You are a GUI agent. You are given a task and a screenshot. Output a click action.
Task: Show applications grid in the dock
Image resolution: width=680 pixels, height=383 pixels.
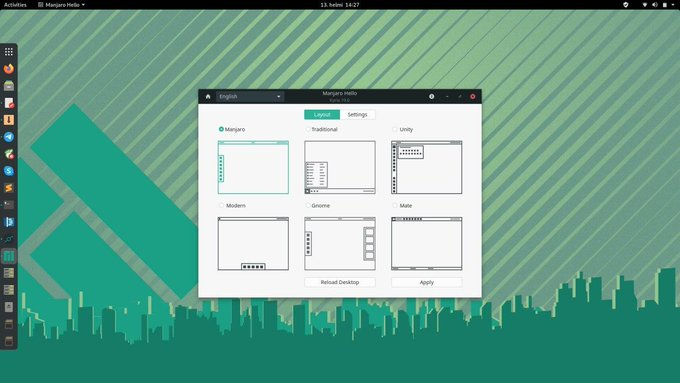pyautogui.click(x=9, y=52)
